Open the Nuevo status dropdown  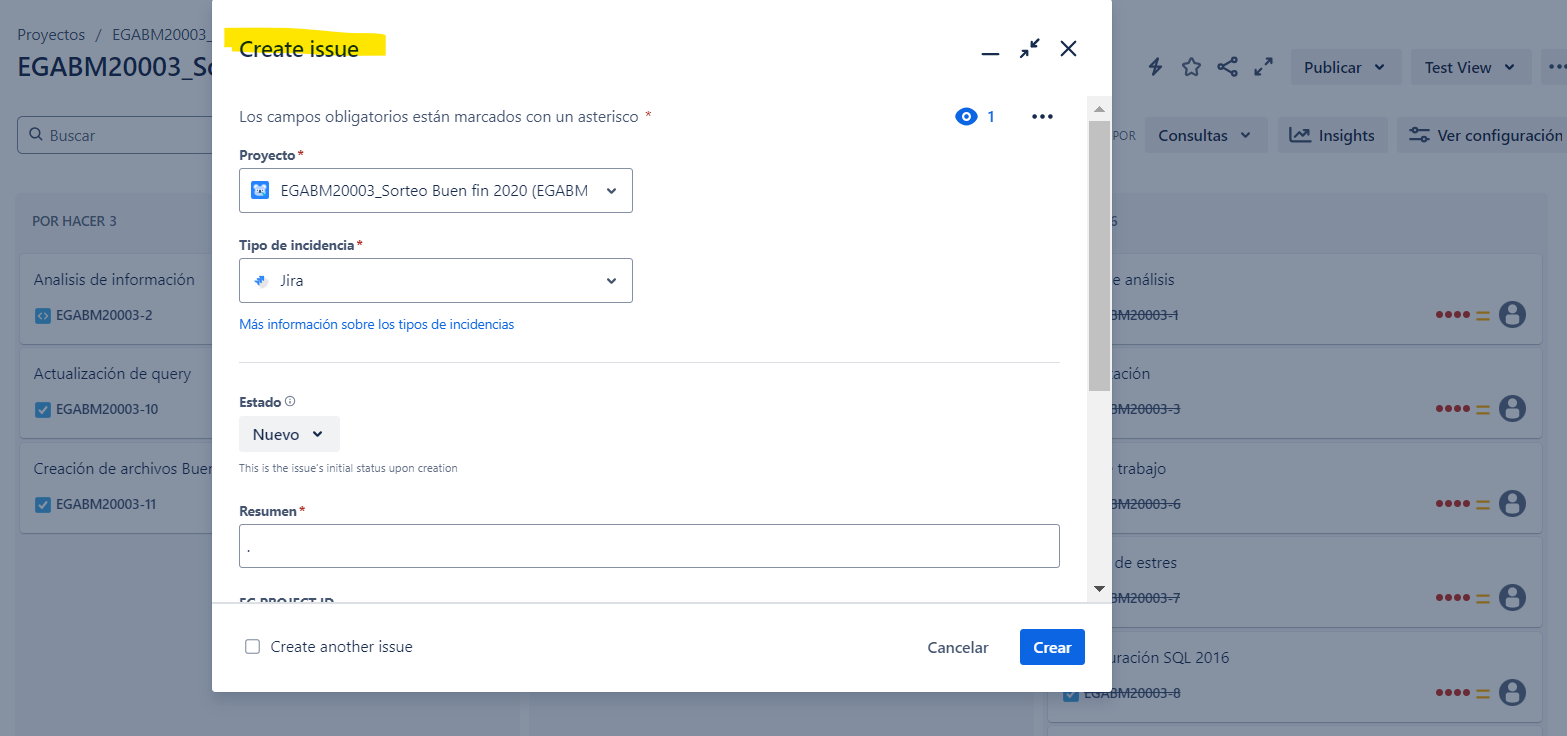(289, 434)
